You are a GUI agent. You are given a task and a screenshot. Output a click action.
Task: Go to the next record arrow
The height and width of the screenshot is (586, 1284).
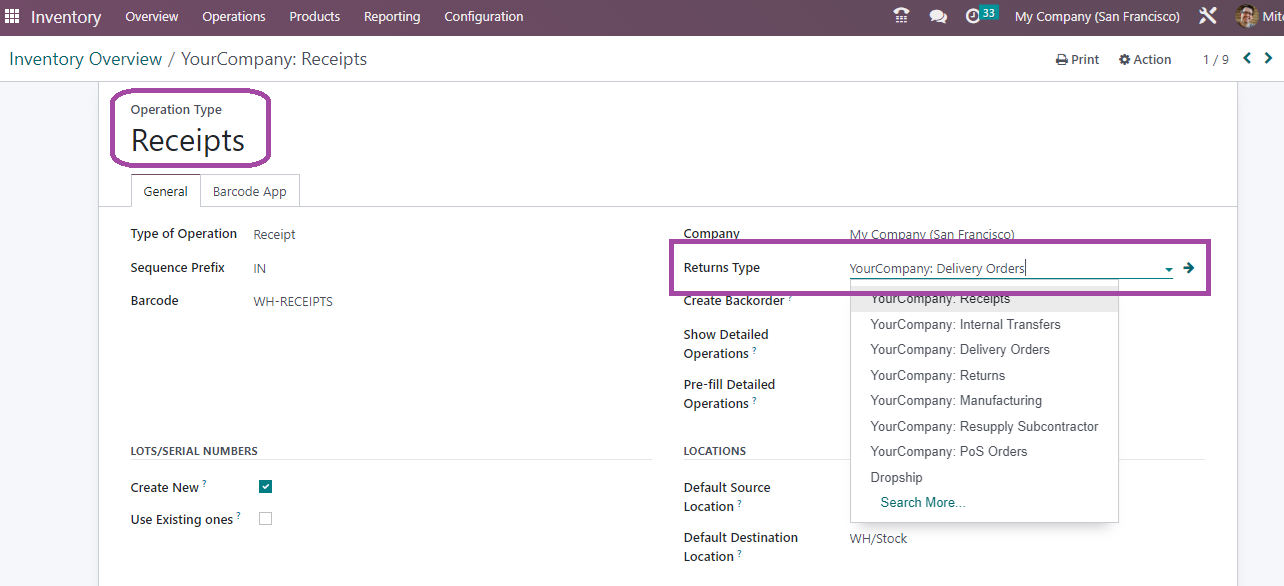point(1269,58)
